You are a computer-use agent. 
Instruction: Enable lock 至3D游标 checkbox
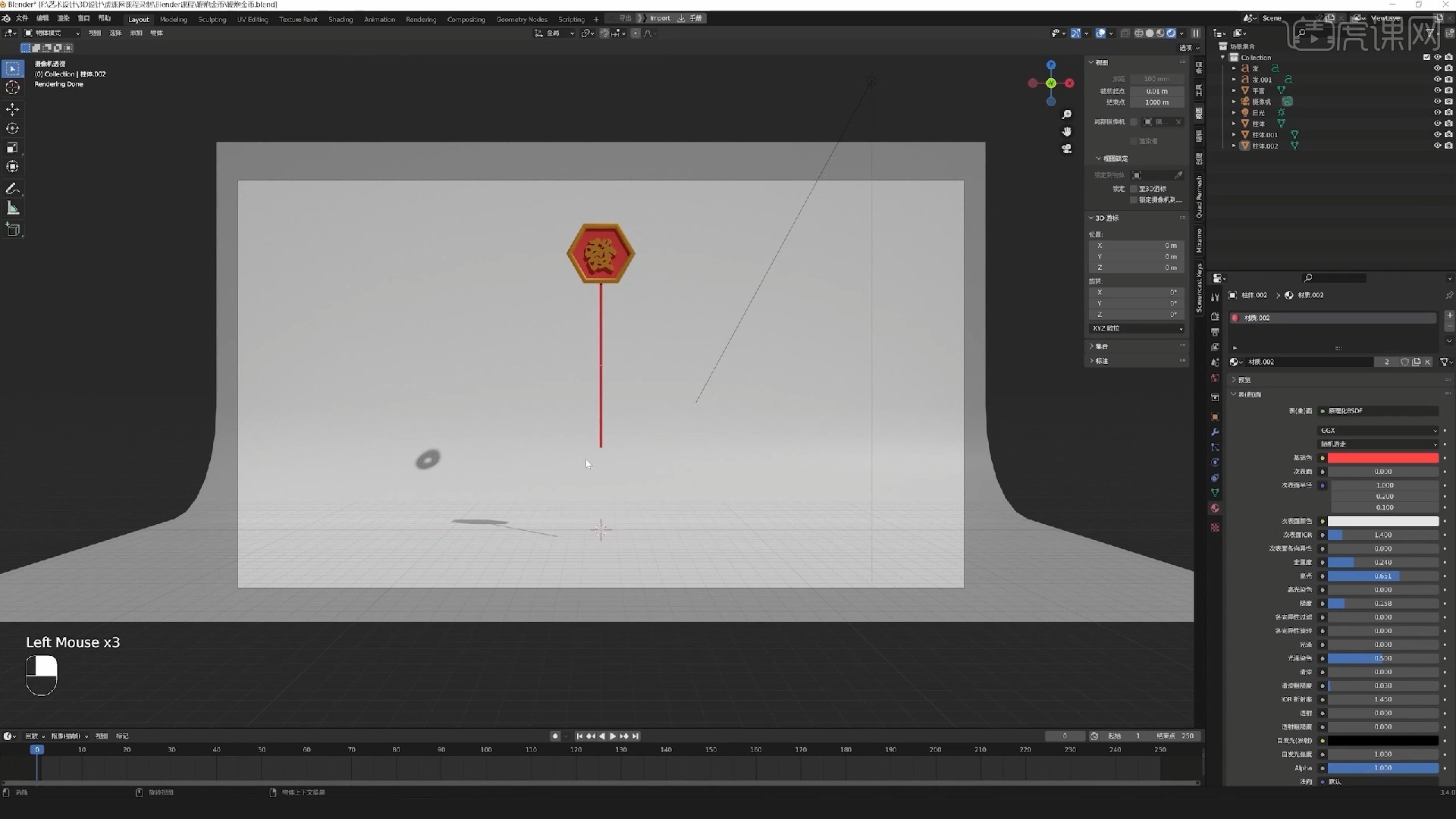pyautogui.click(x=1134, y=189)
